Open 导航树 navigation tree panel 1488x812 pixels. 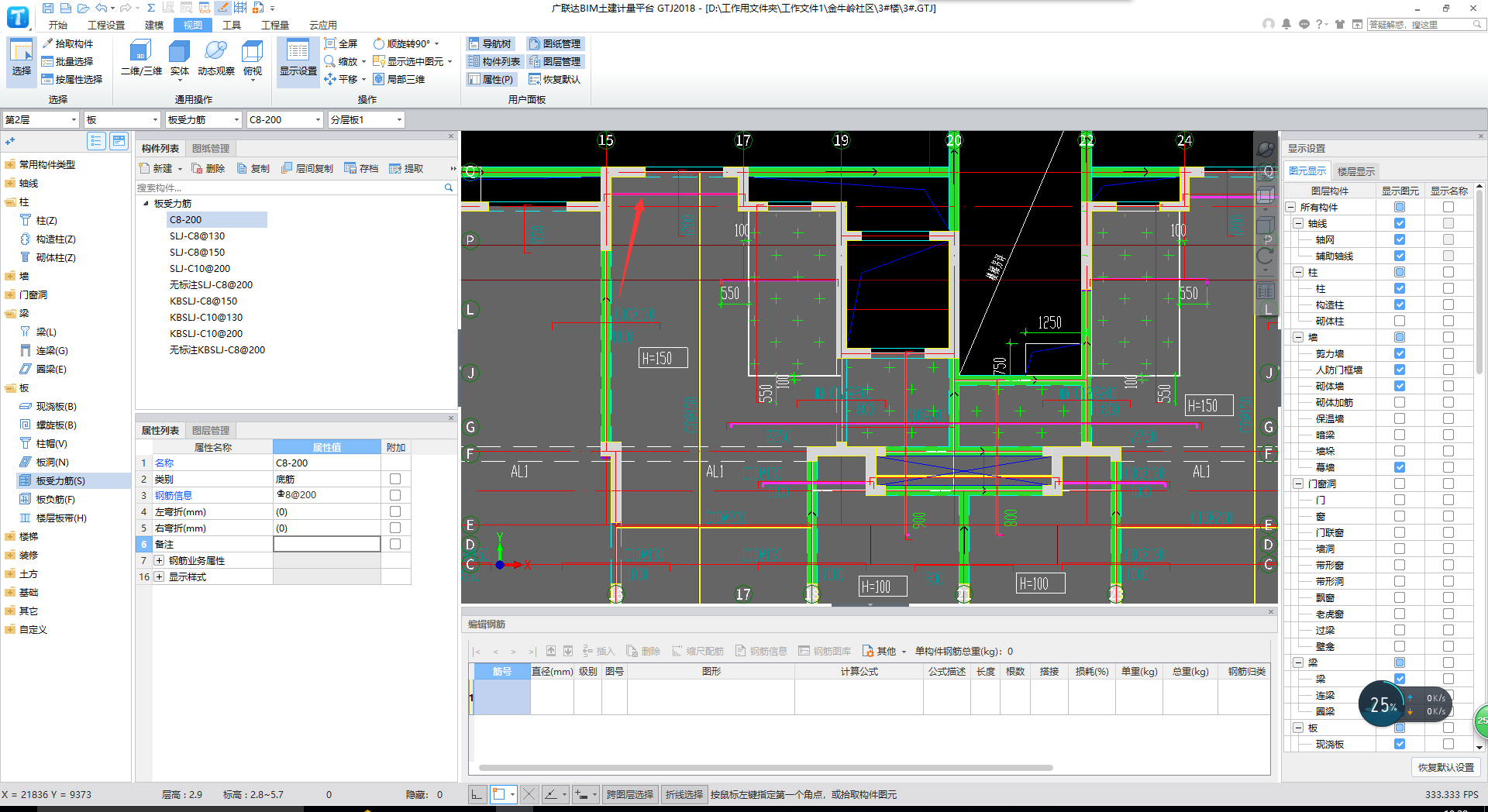pos(490,43)
